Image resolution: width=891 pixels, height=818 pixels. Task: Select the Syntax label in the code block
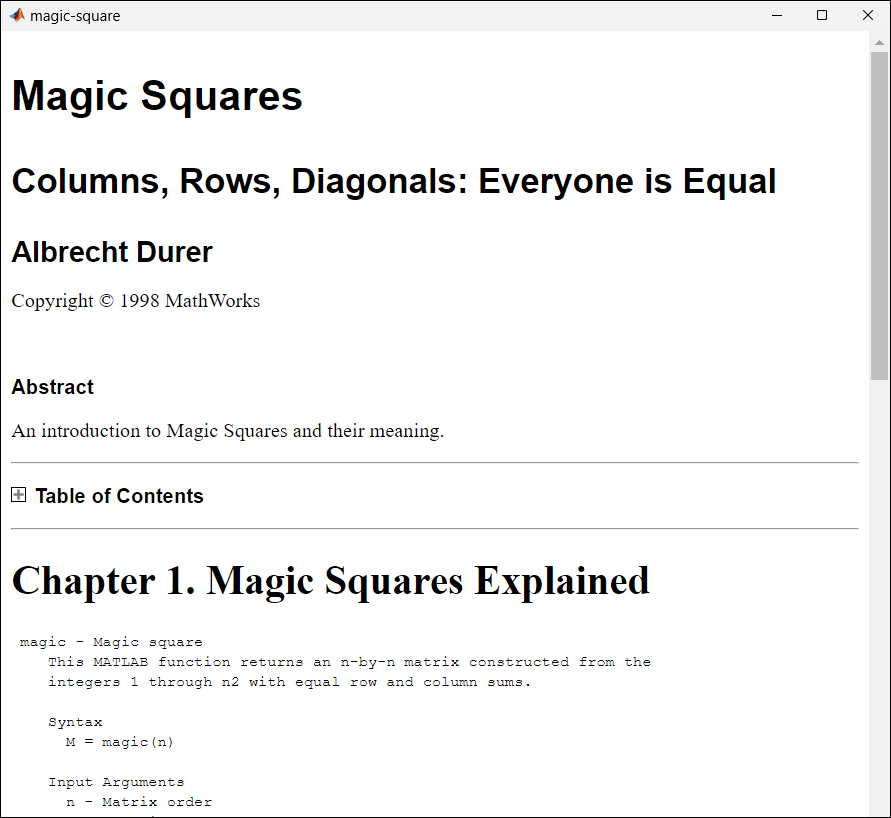(x=75, y=721)
